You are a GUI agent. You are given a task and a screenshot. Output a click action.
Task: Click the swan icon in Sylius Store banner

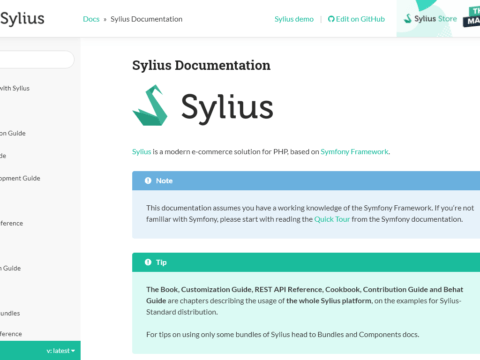point(407,19)
